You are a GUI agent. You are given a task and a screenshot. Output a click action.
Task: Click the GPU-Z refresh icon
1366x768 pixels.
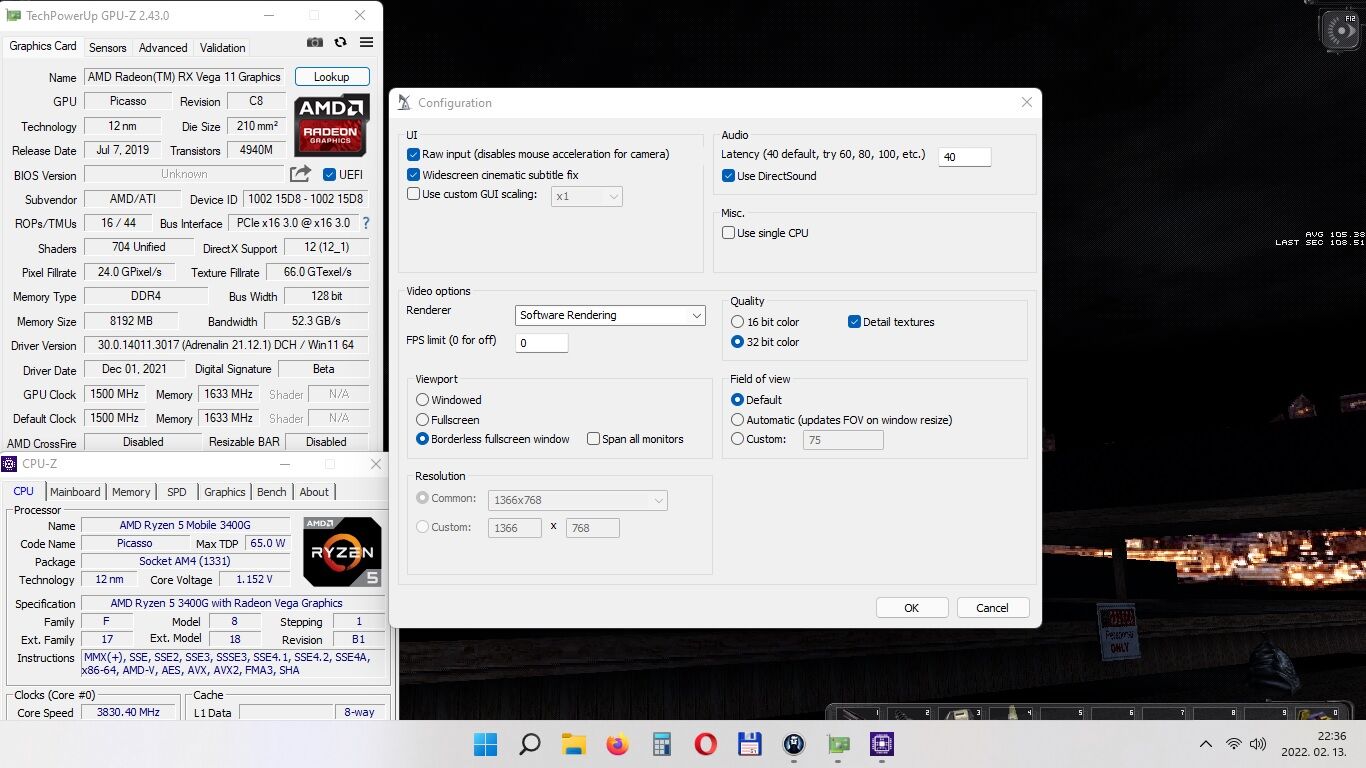click(341, 42)
